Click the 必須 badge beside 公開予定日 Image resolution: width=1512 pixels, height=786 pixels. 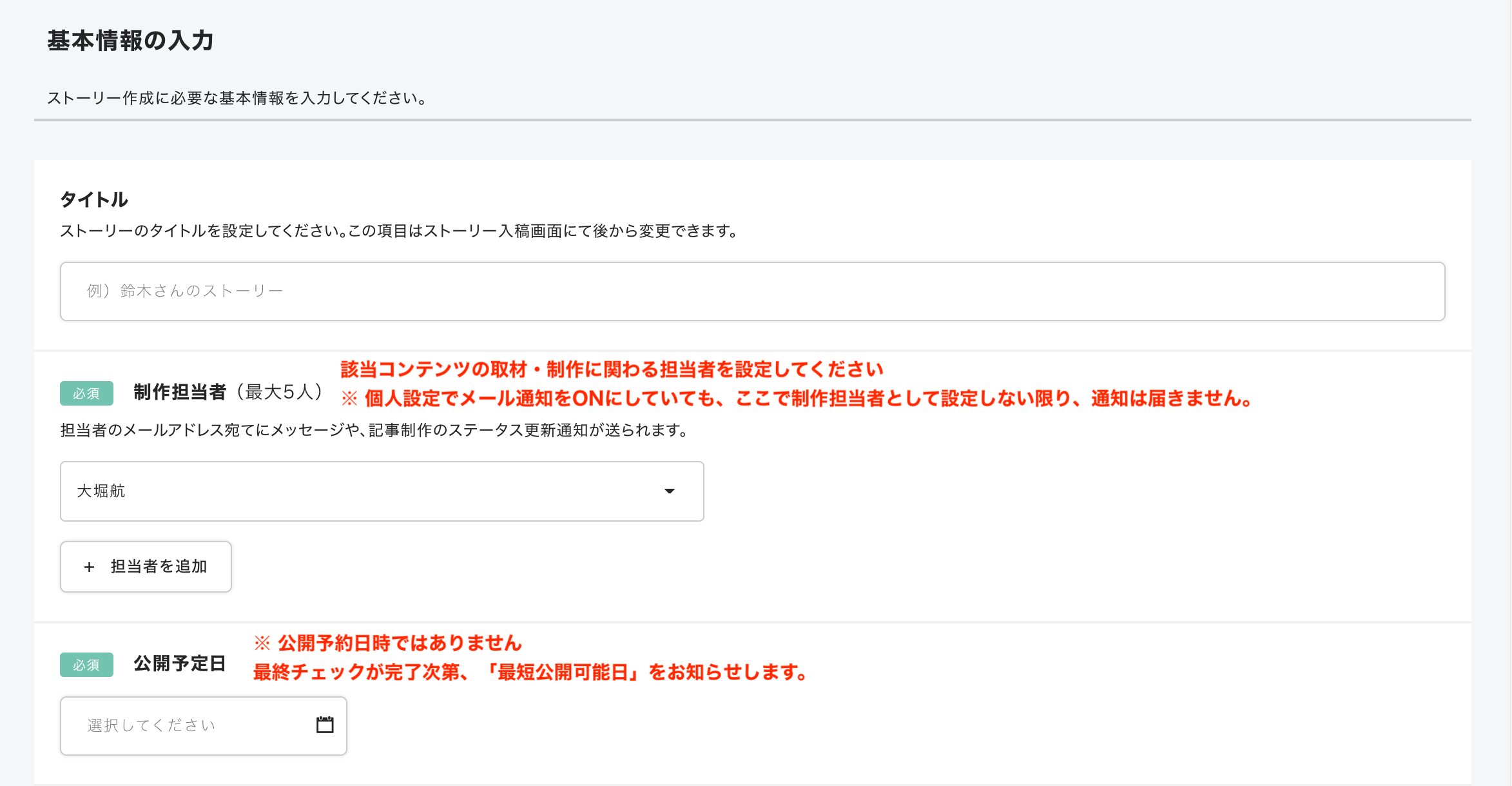tap(86, 665)
